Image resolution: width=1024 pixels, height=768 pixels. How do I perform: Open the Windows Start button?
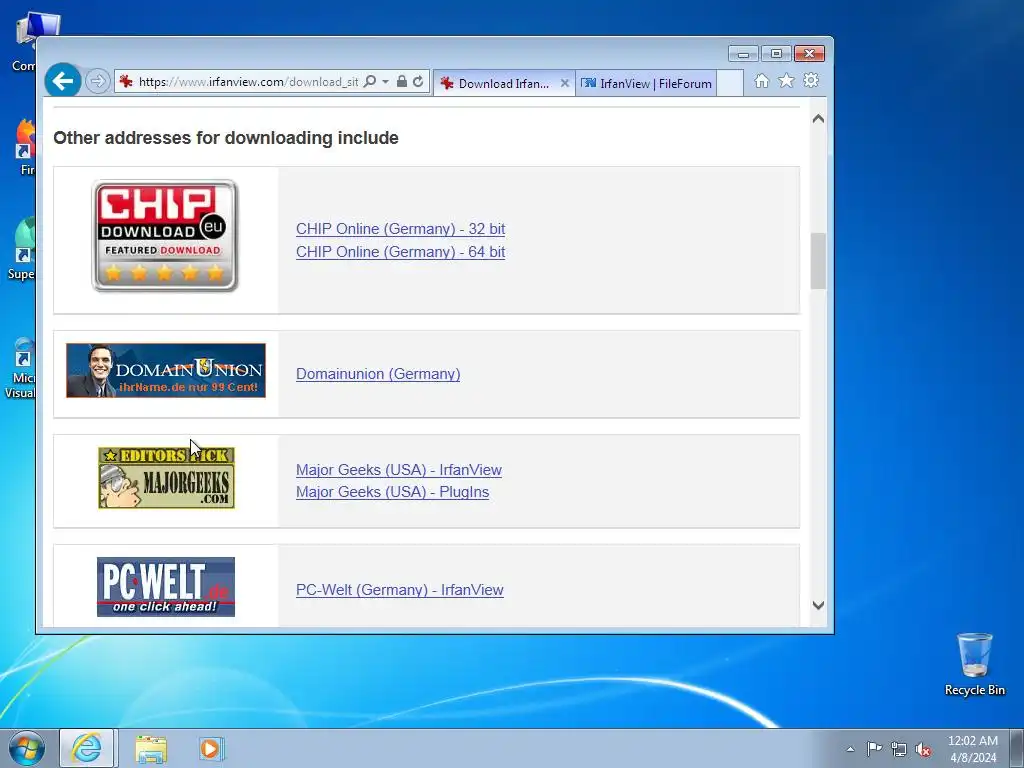[27, 748]
